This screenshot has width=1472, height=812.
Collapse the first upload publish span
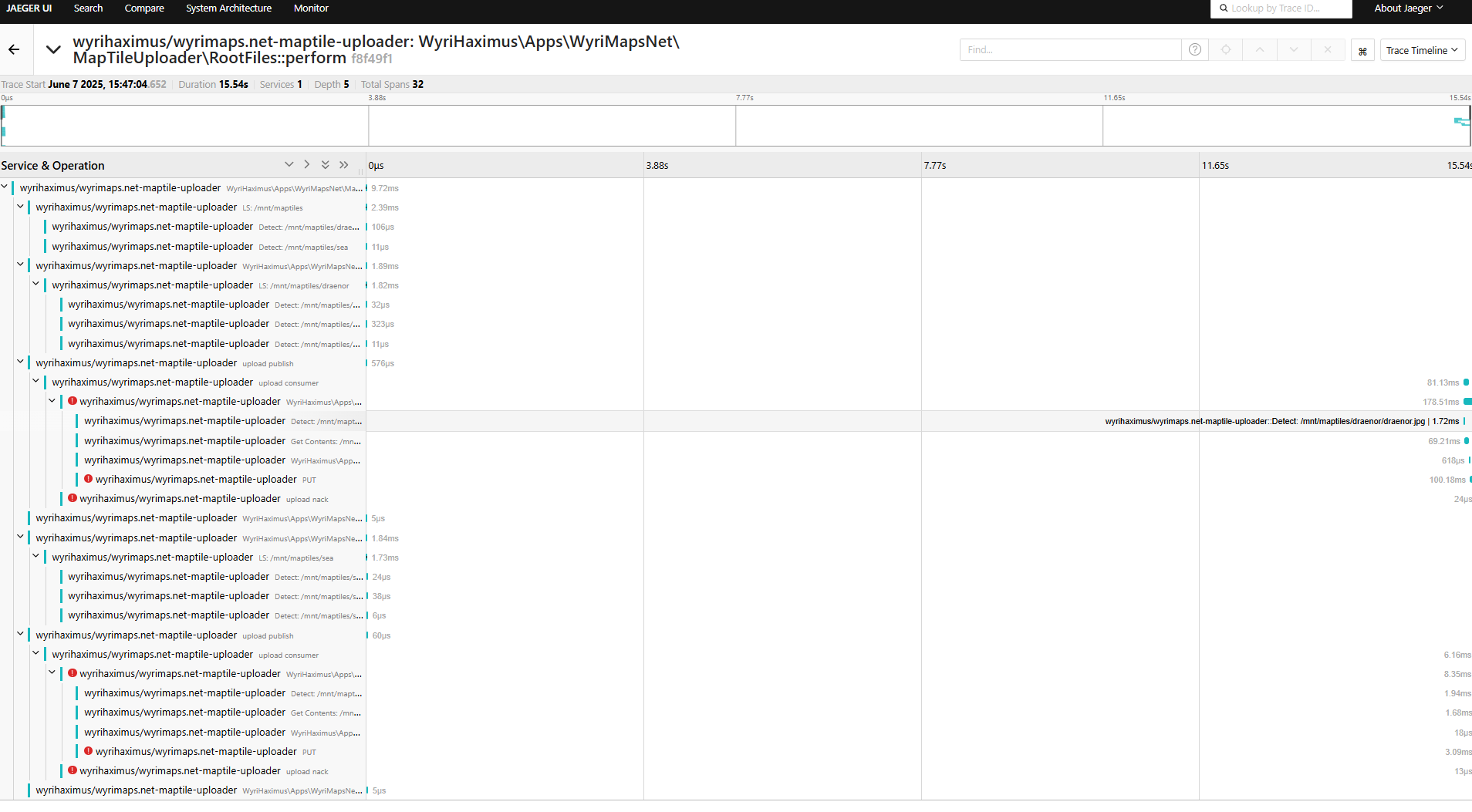[21, 362]
